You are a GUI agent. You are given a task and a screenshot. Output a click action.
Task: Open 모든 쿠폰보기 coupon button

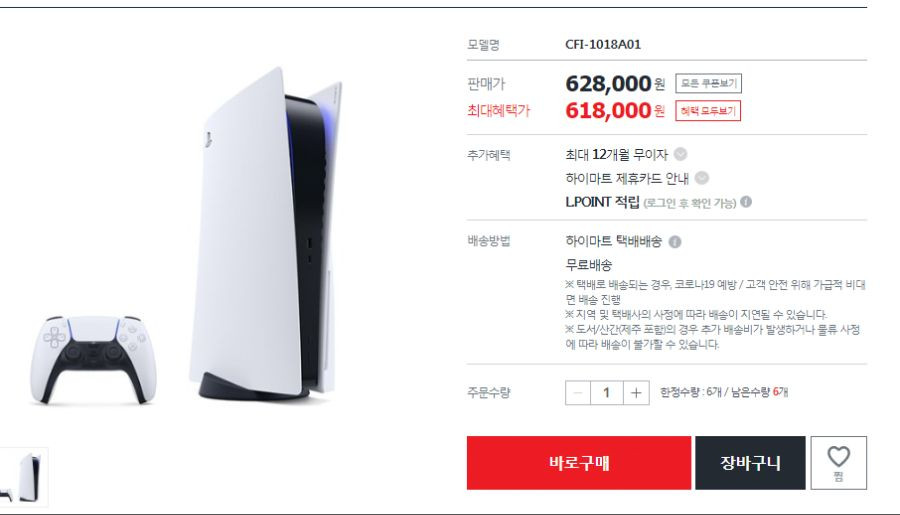coord(708,83)
